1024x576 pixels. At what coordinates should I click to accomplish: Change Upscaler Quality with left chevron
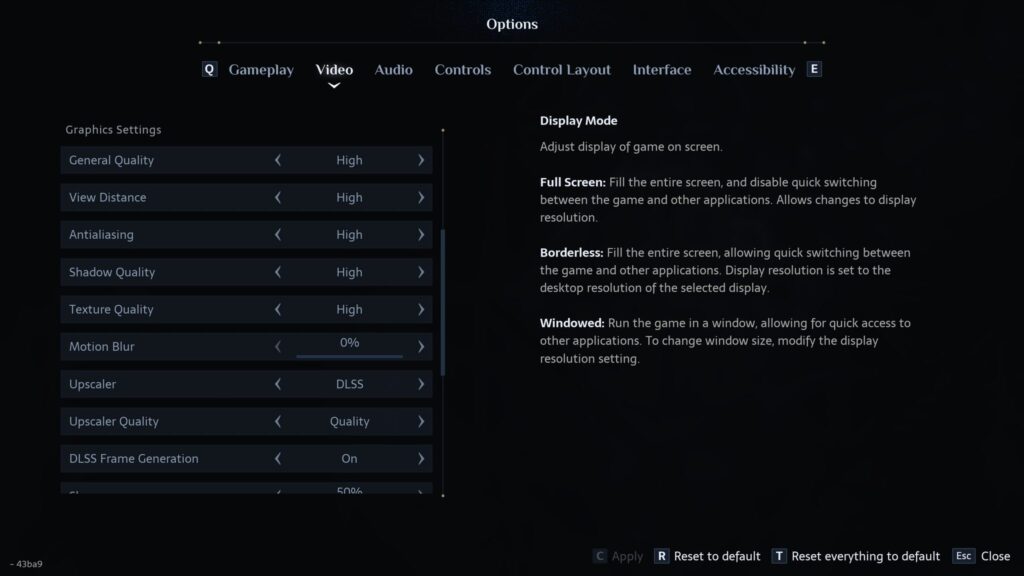point(278,421)
